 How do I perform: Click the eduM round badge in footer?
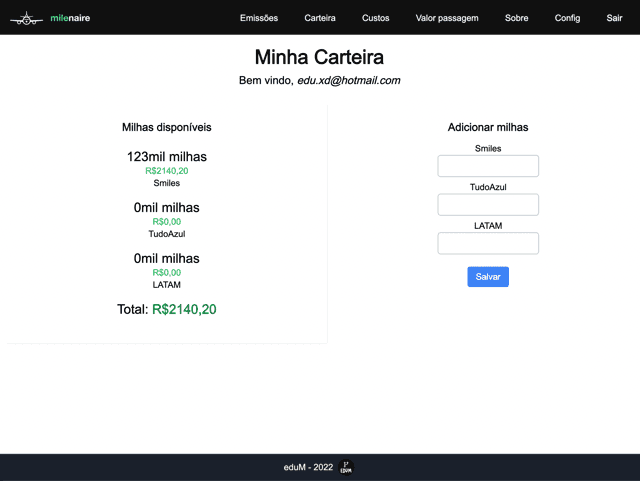(x=346, y=467)
